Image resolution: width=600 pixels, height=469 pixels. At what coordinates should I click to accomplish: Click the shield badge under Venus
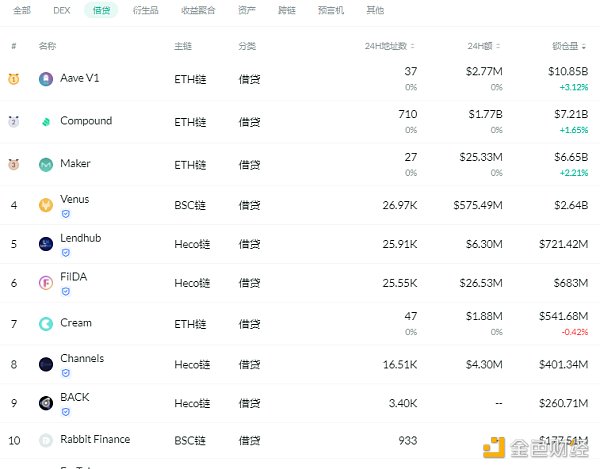click(x=66, y=213)
